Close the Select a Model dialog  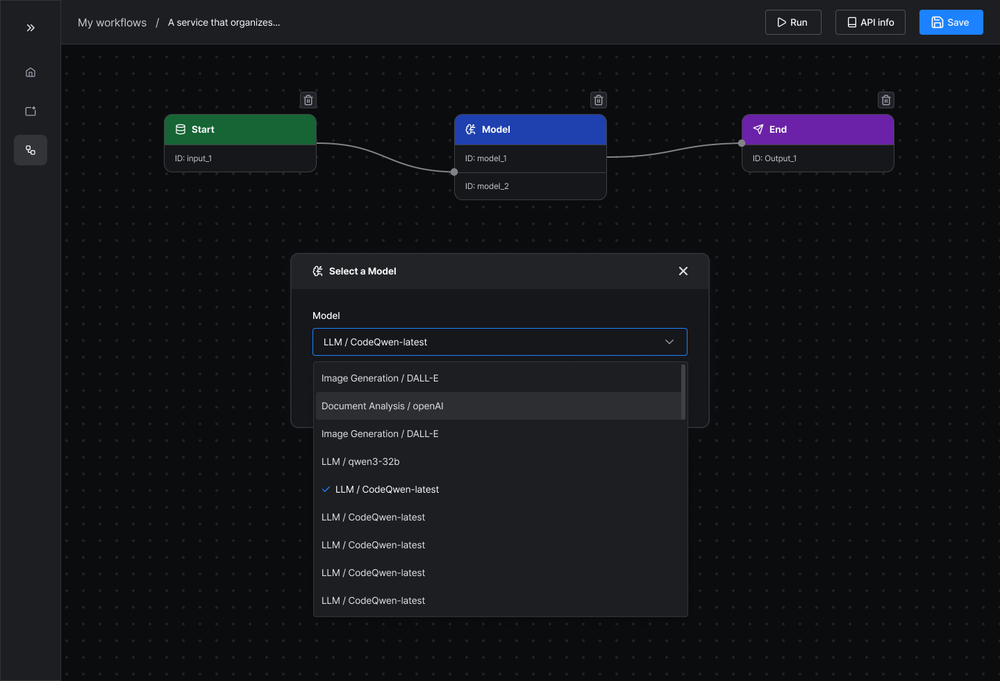pos(683,271)
